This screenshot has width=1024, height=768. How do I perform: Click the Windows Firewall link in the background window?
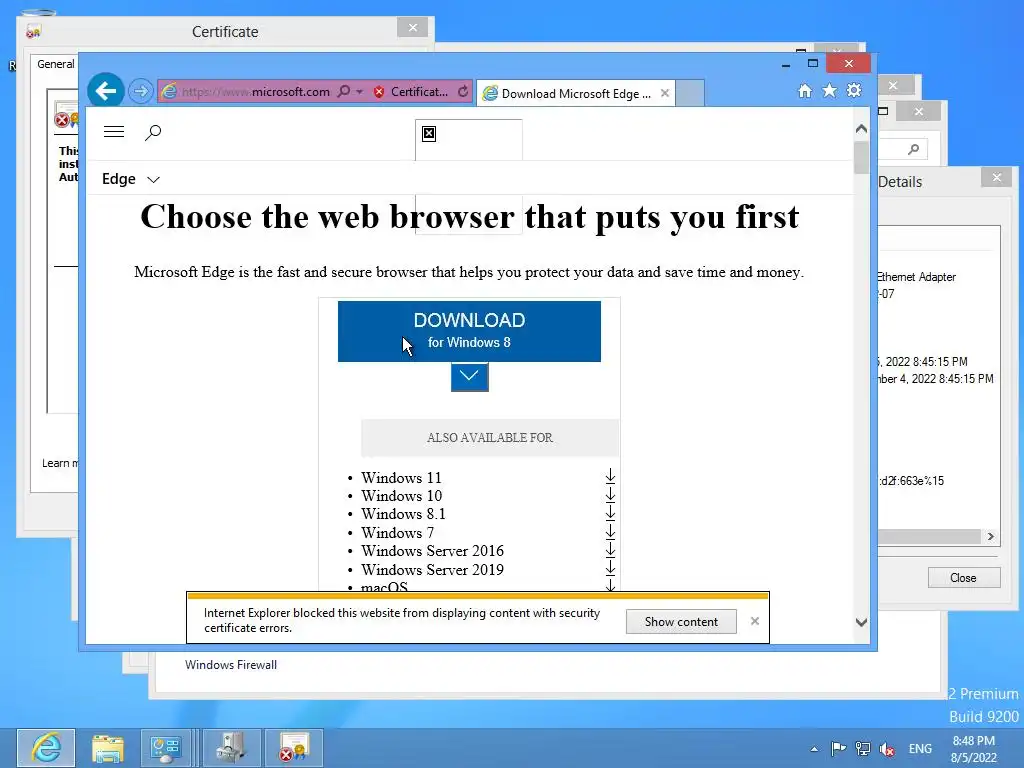click(231, 665)
